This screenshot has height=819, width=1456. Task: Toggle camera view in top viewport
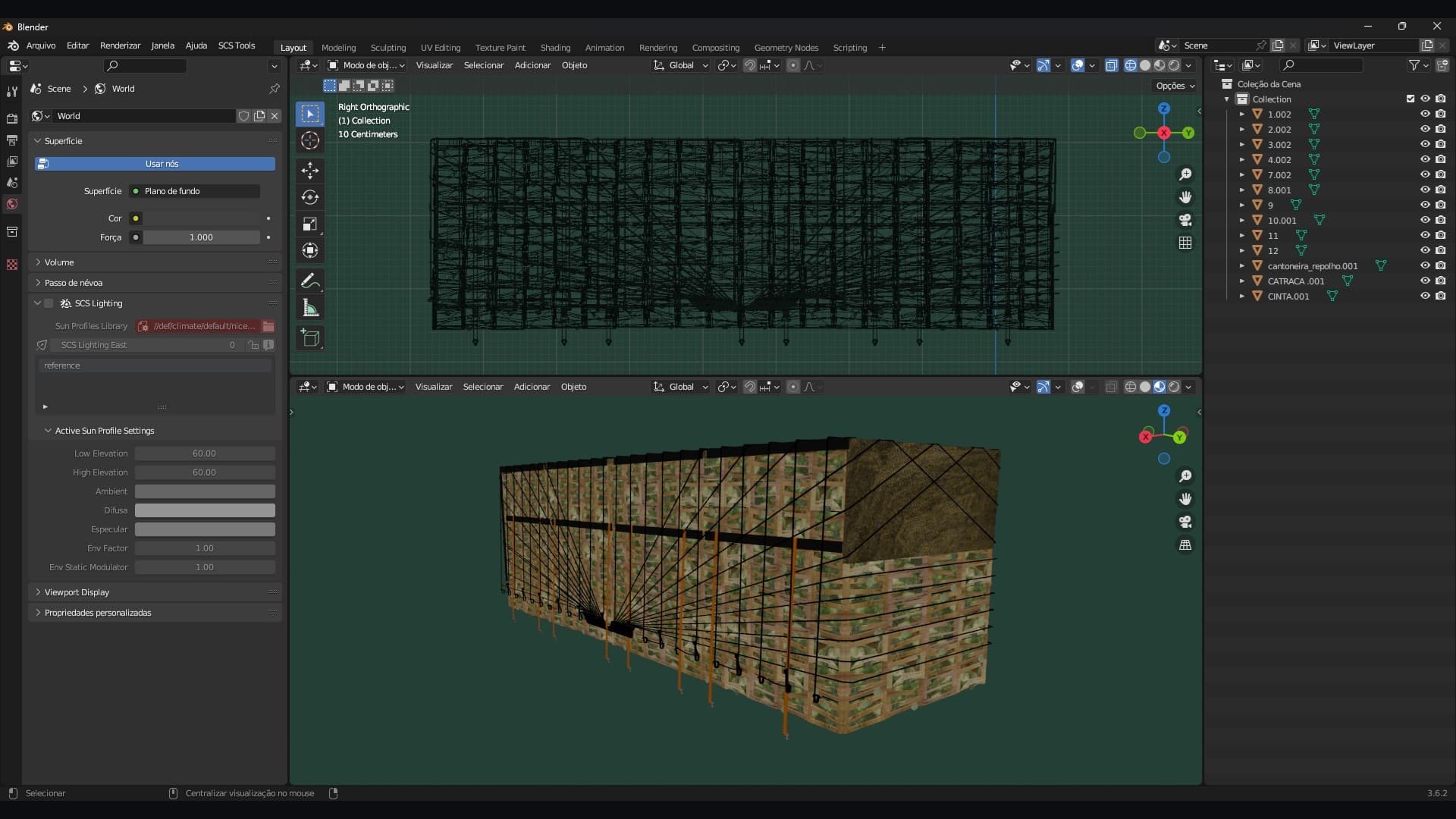[x=1185, y=220]
